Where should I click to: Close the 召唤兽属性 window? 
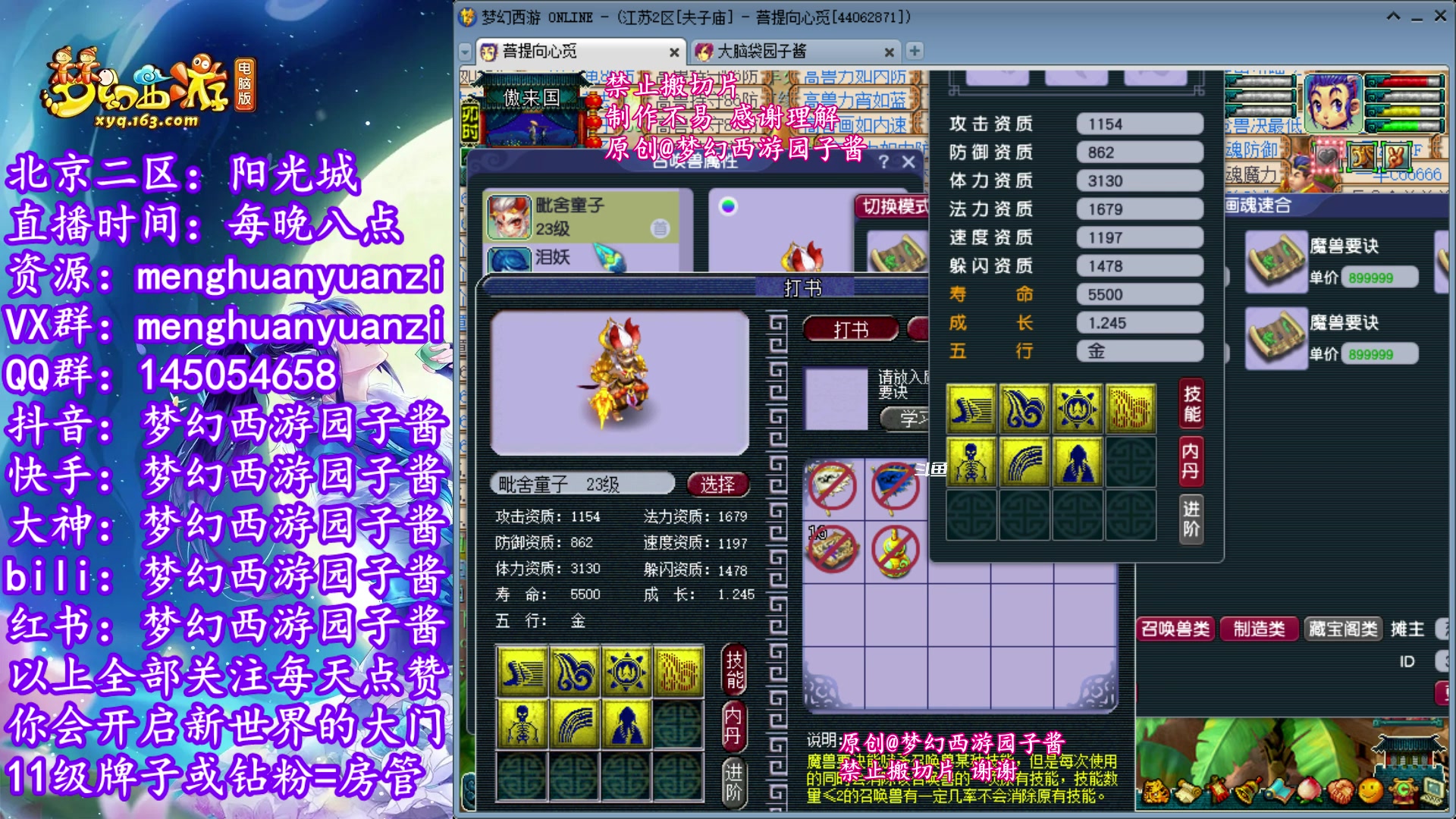(908, 162)
